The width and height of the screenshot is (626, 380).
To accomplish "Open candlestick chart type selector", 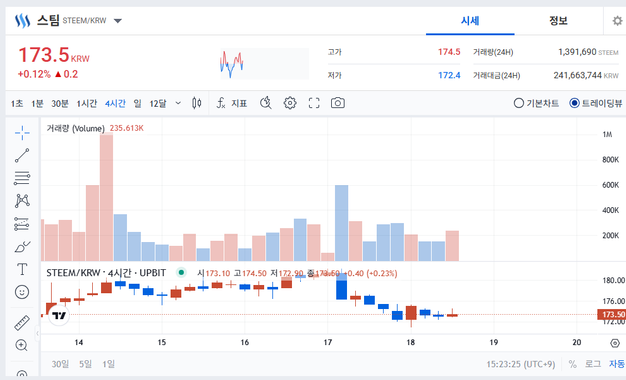I will coord(196,103).
